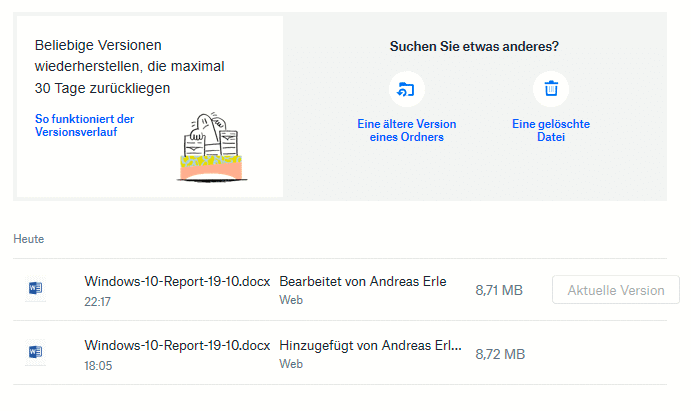Click the 18:05 timestamp
691x411 pixels.
pos(98,365)
